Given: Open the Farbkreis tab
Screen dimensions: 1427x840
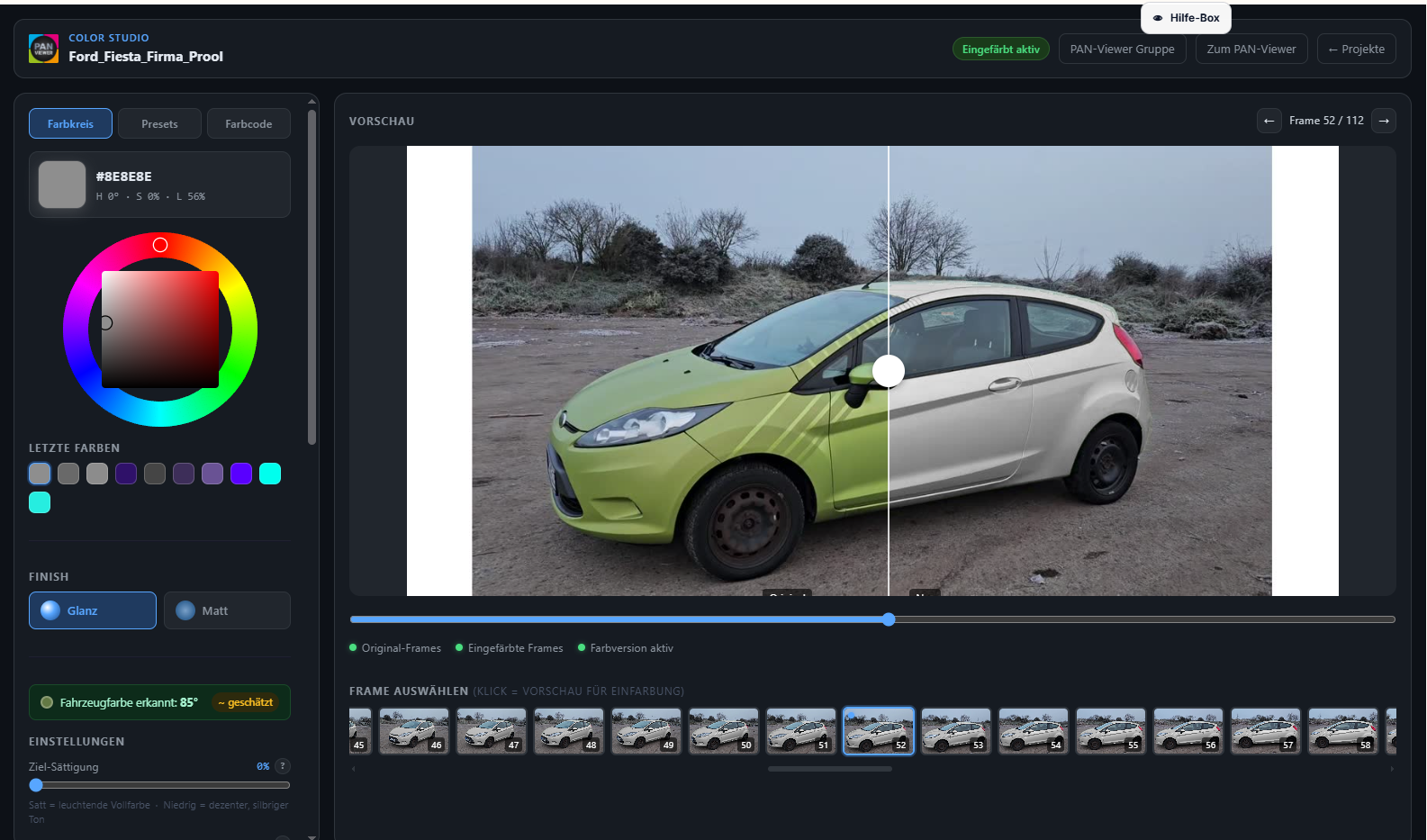Looking at the screenshot, I should click(x=70, y=123).
